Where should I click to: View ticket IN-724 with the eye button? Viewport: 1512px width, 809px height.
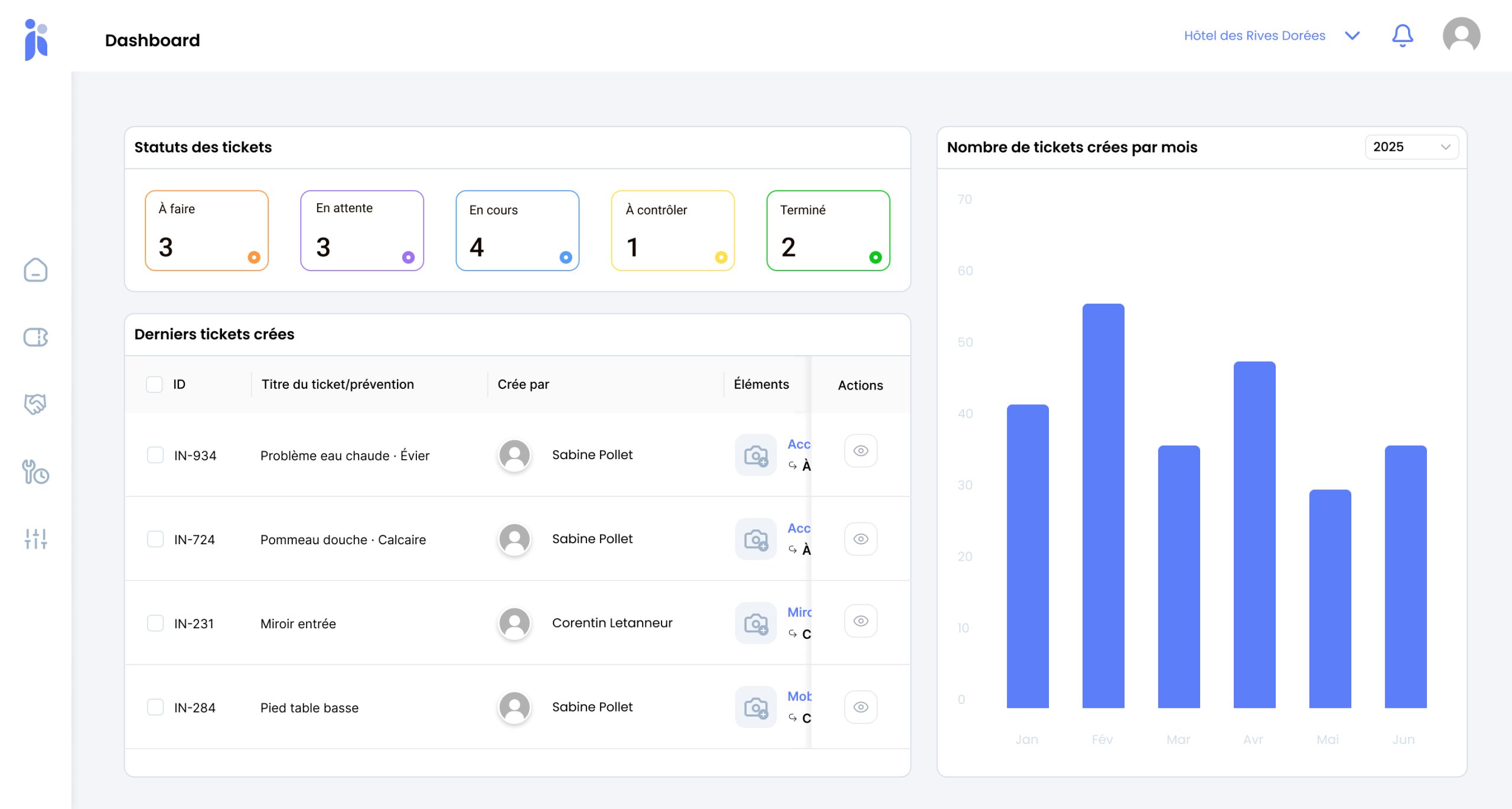(x=861, y=539)
